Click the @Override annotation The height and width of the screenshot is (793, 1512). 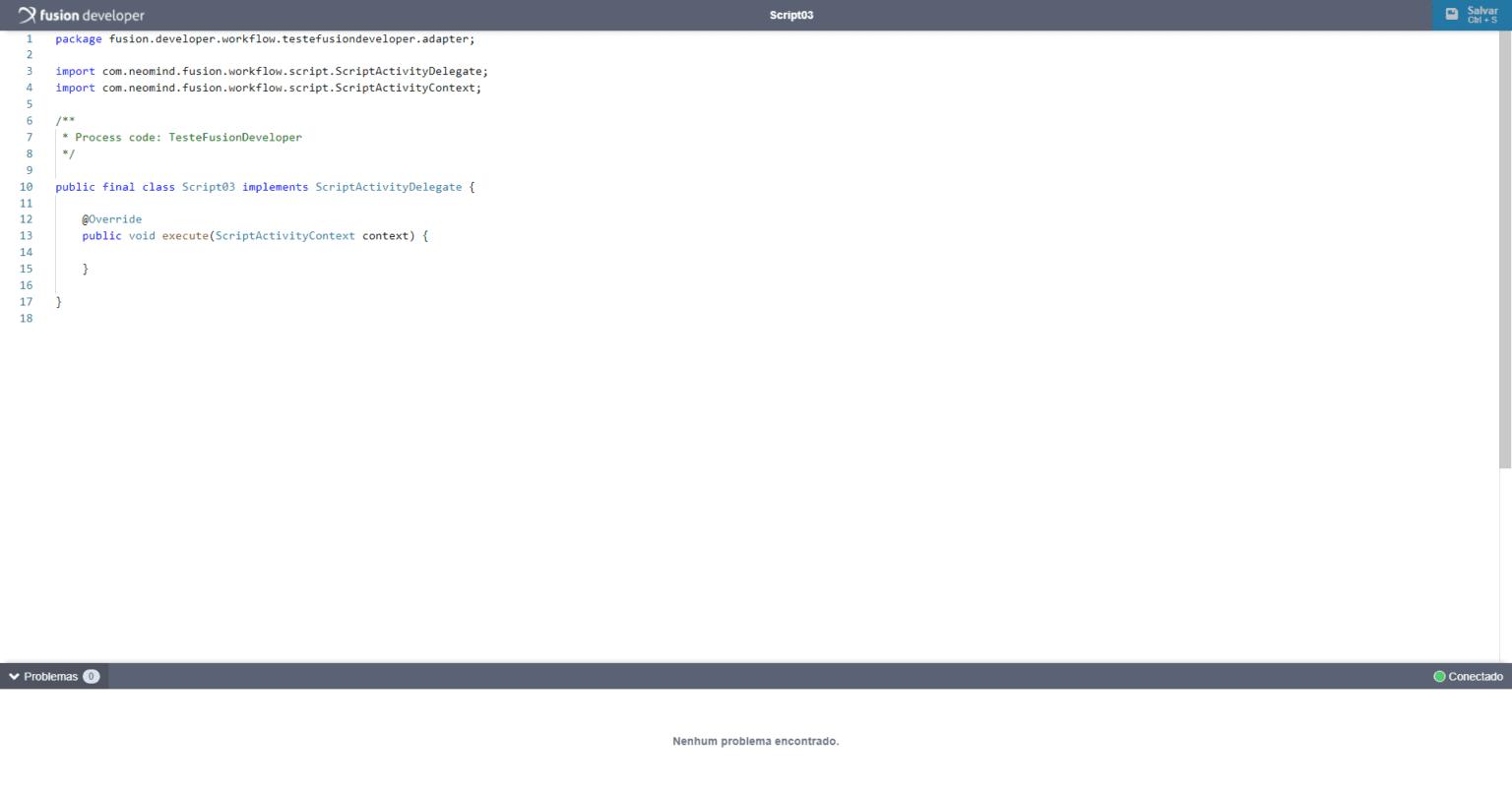point(111,219)
